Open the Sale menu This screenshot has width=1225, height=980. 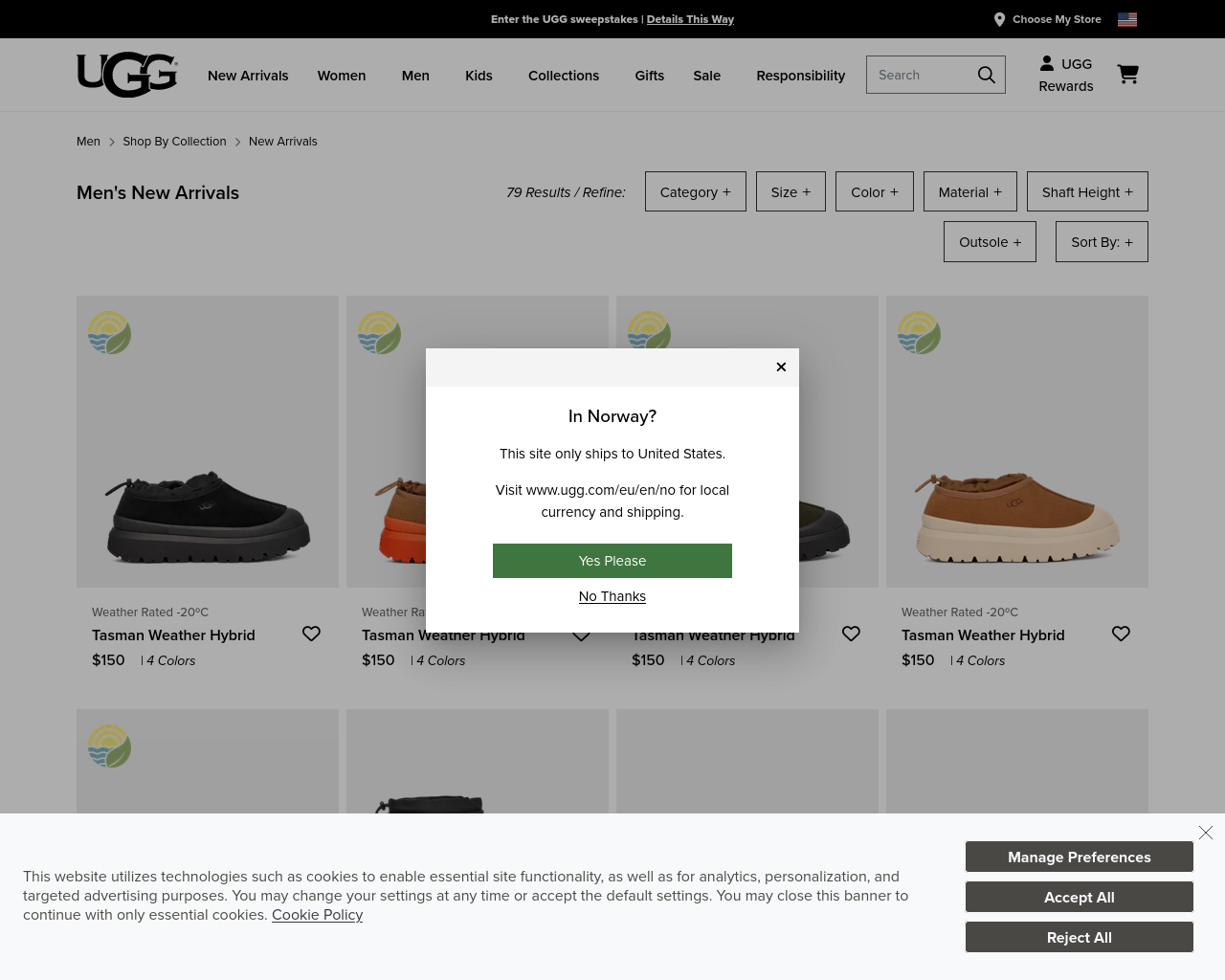click(707, 76)
